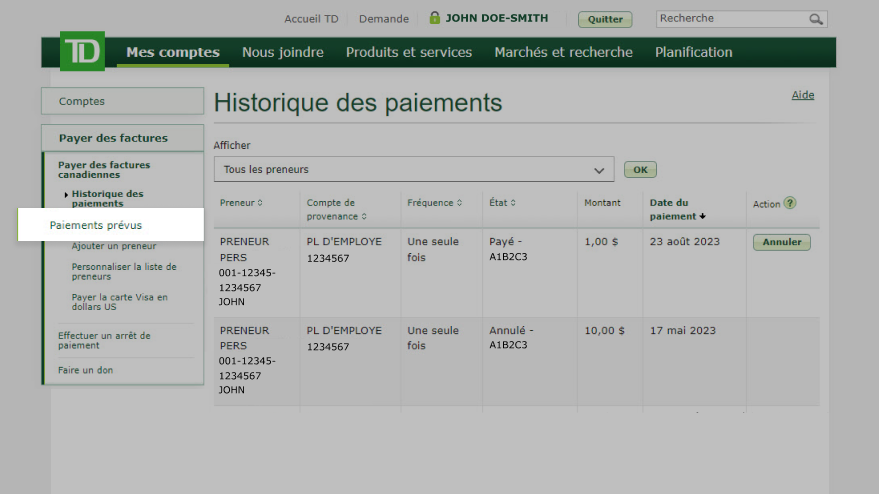Select Effectuer un arrêt de paiement
Image resolution: width=879 pixels, height=494 pixels.
pyautogui.click(x=104, y=340)
